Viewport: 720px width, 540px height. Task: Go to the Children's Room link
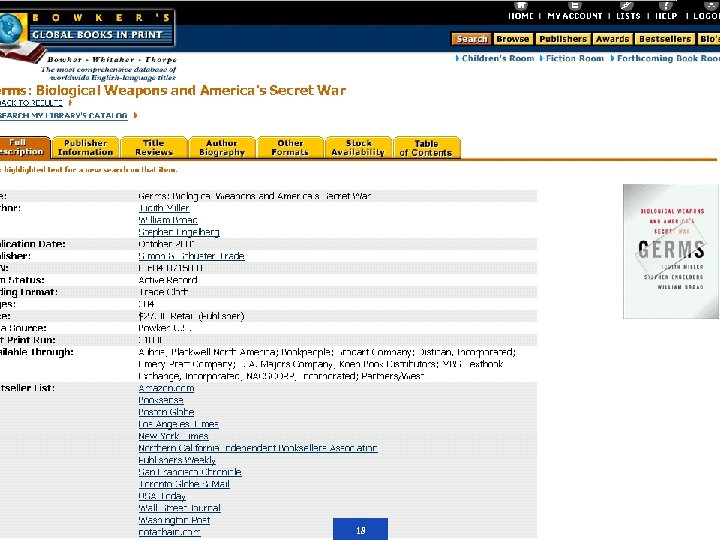498,58
